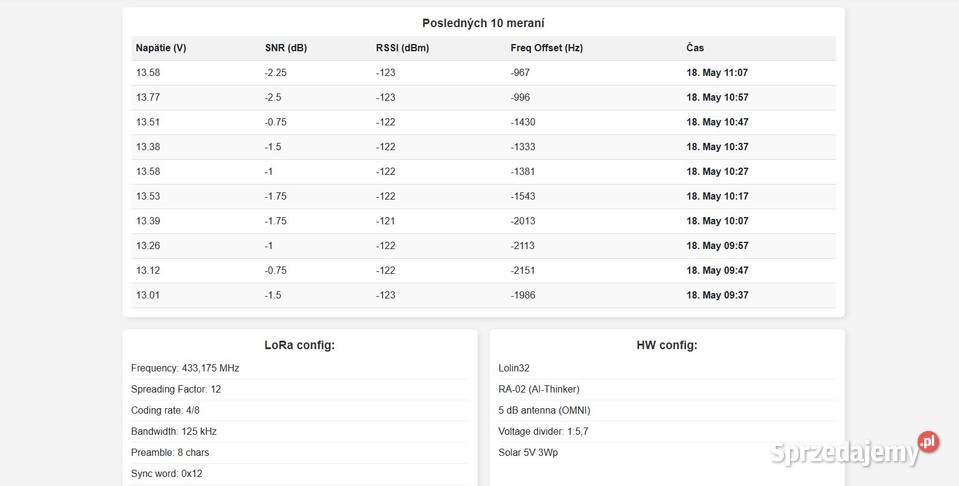Click the LoRa config heading
Image resolution: width=959 pixels, height=486 pixels.
click(299, 345)
